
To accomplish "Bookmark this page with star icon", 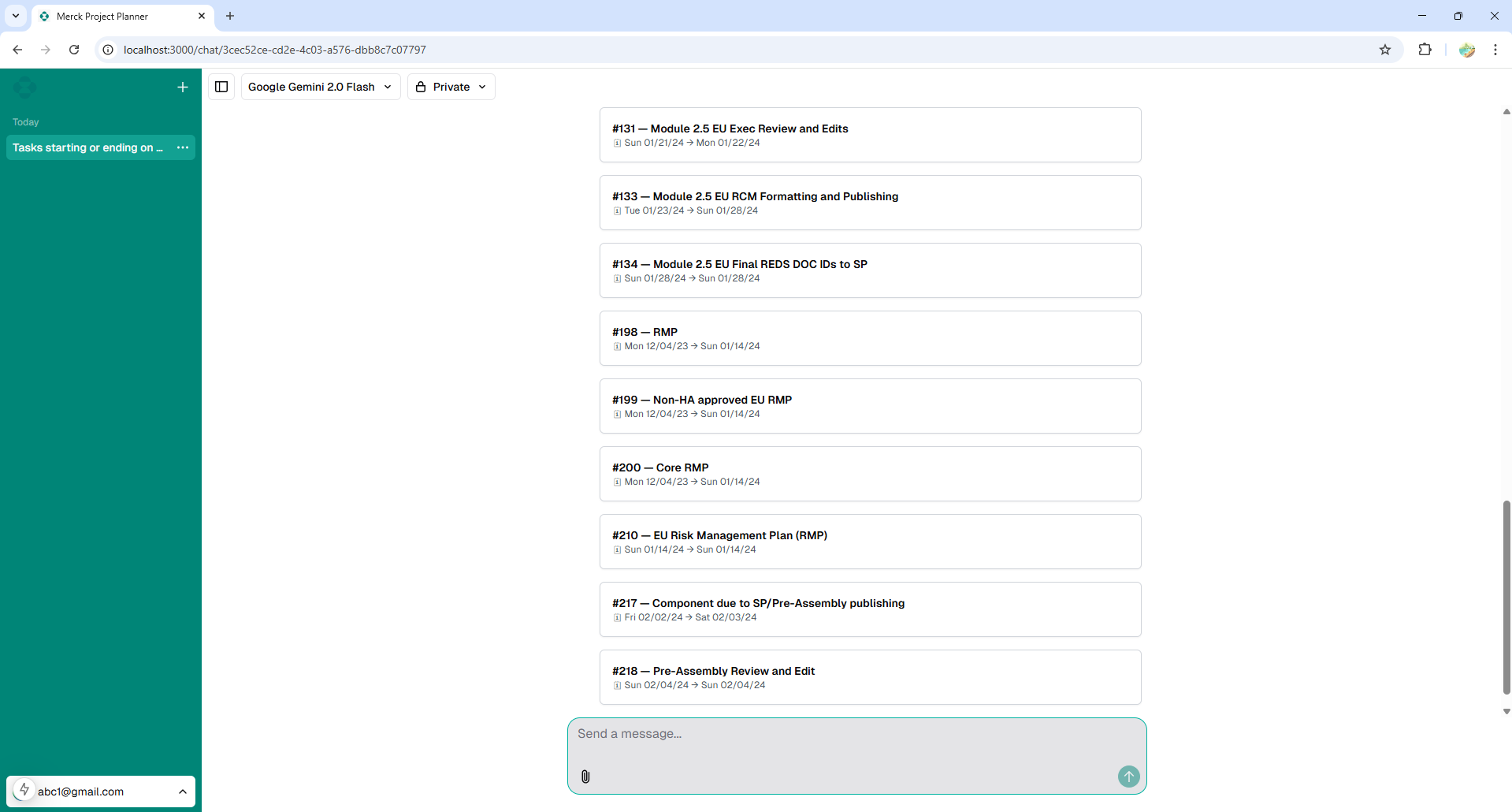I will [x=1385, y=50].
